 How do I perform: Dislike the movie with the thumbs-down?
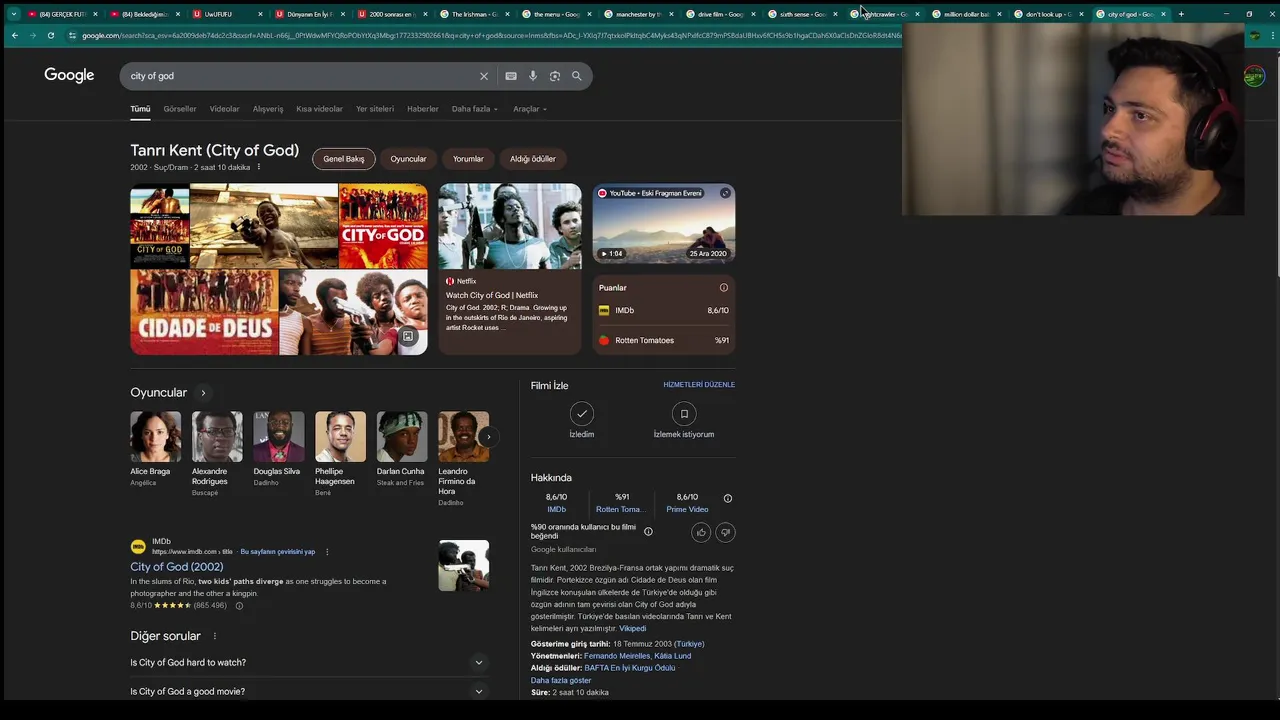click(x=726, y=532)
